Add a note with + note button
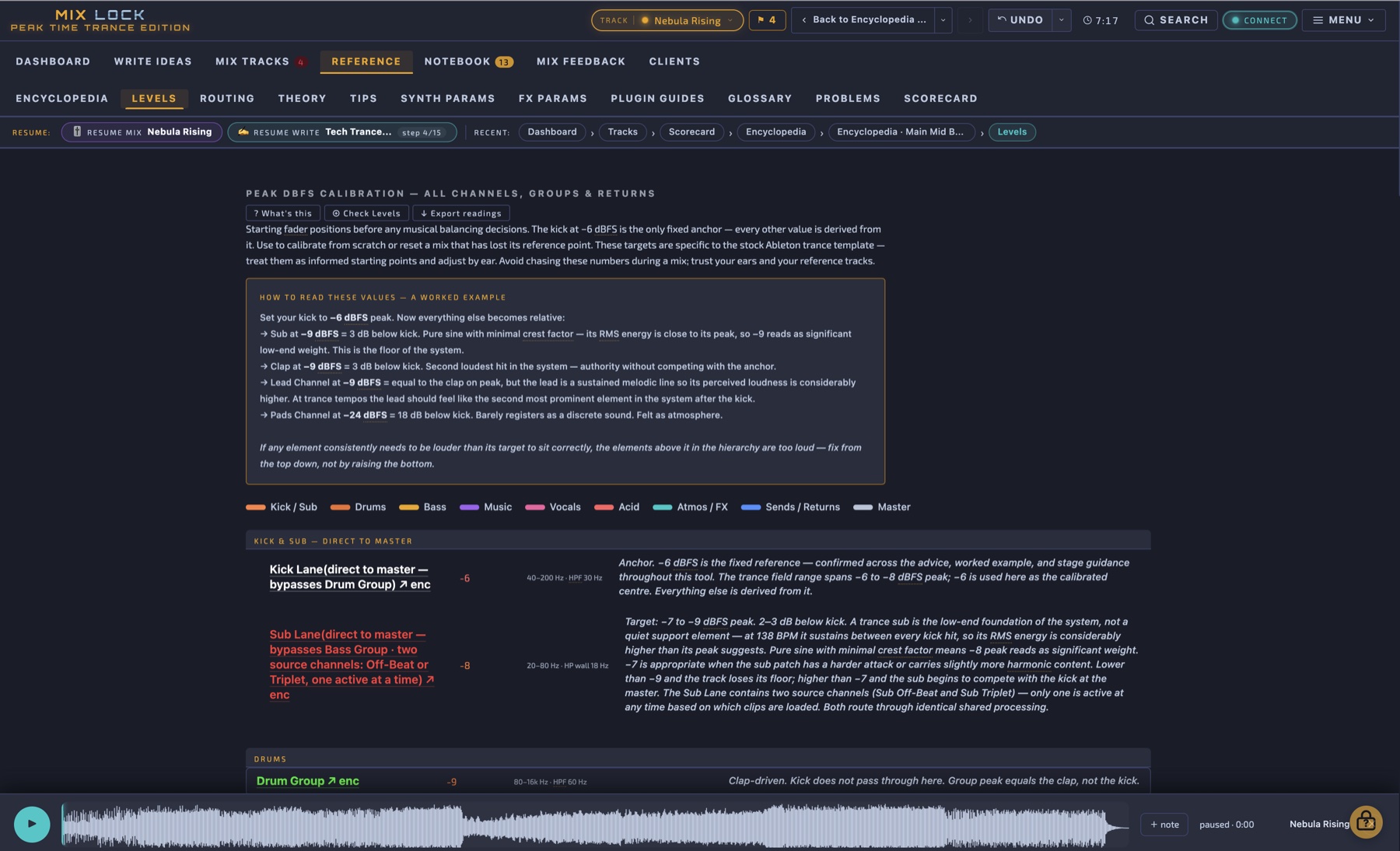Viewport: 1400px width, 851px height. pyautogui.click(x=1164, y=825)
